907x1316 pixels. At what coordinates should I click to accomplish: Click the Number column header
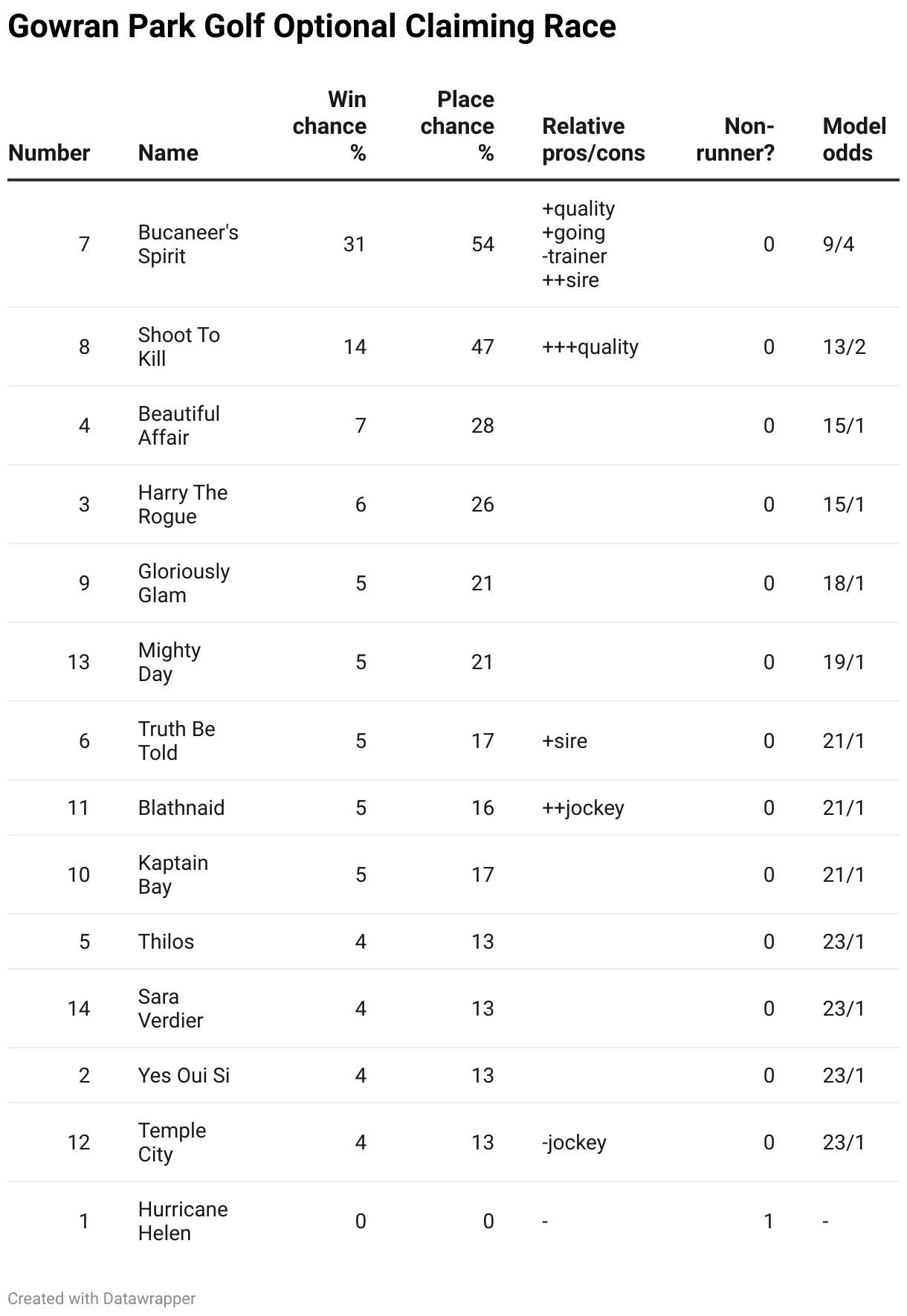point(49,153)
